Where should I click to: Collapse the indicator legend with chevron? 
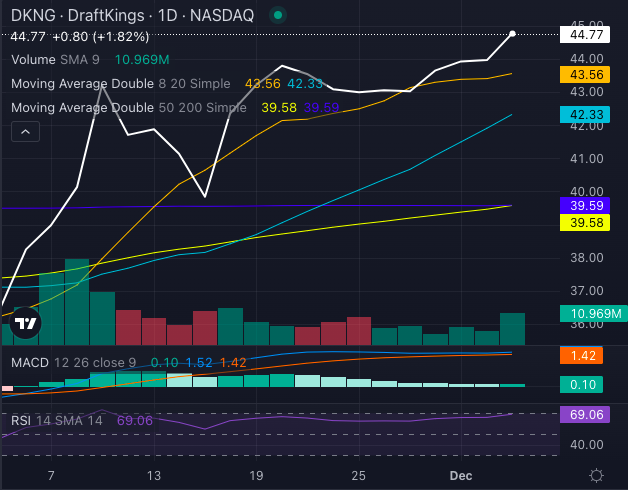pos(25,131)
